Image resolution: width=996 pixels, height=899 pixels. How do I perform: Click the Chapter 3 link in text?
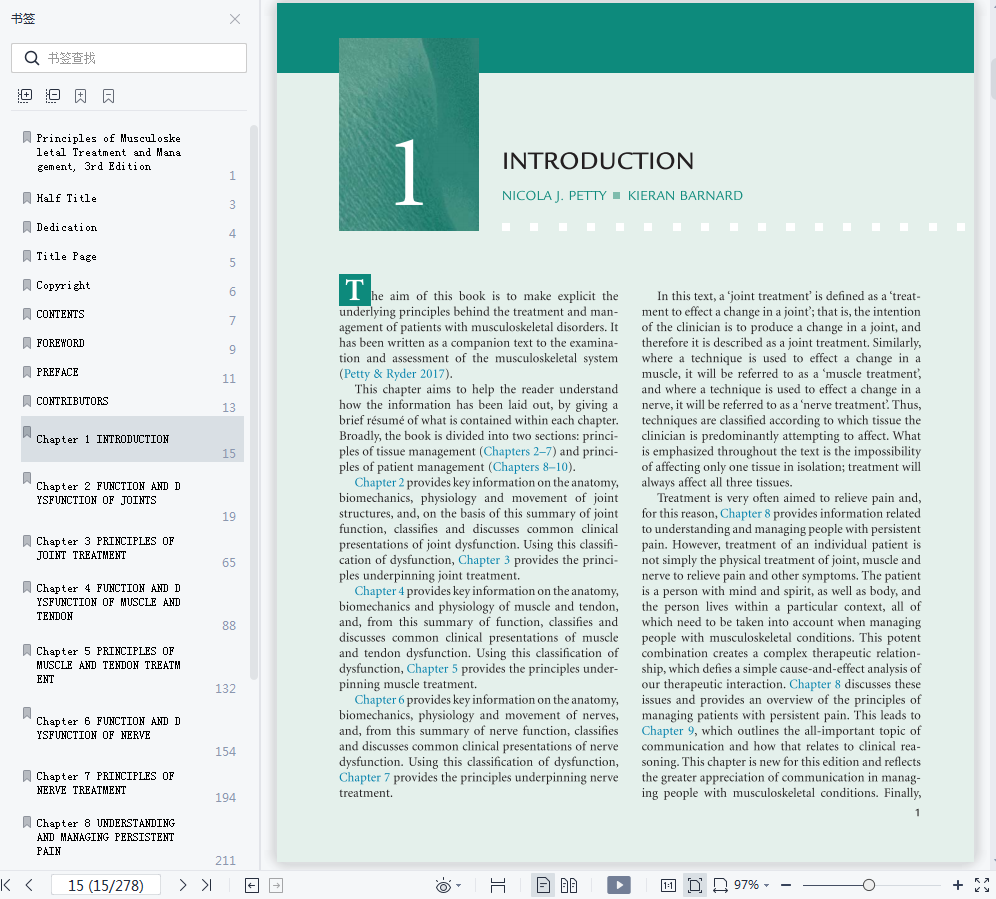click(x=484, y=560)
